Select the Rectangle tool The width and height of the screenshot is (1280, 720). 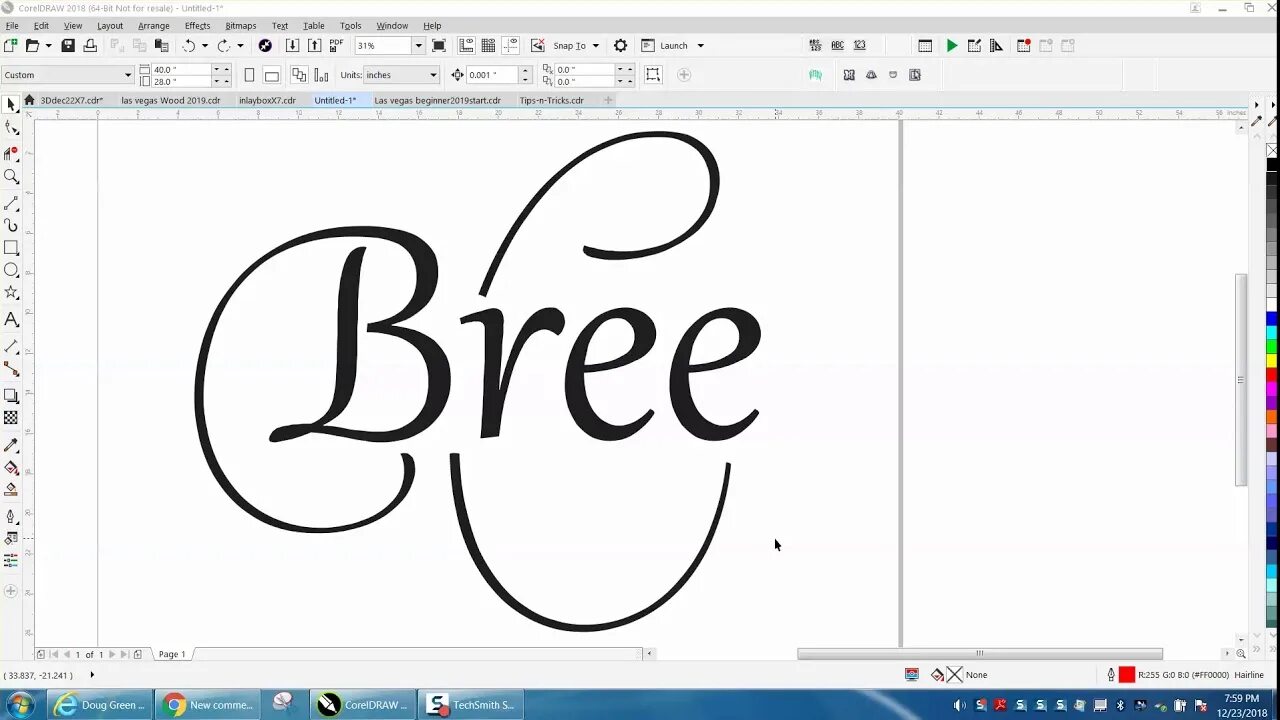tap(11, 248)
